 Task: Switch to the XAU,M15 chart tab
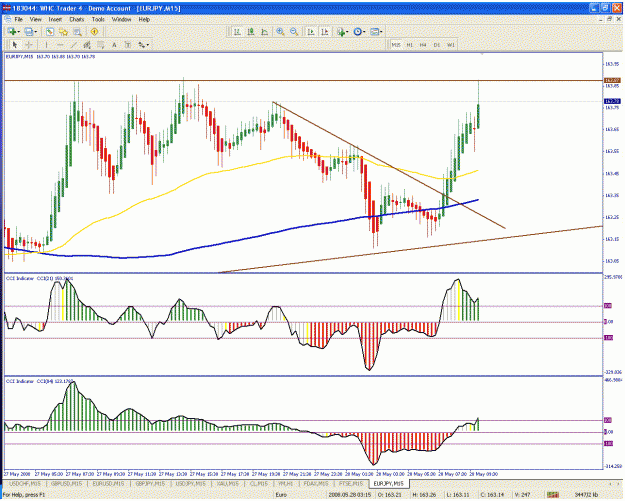coord(228,484)
